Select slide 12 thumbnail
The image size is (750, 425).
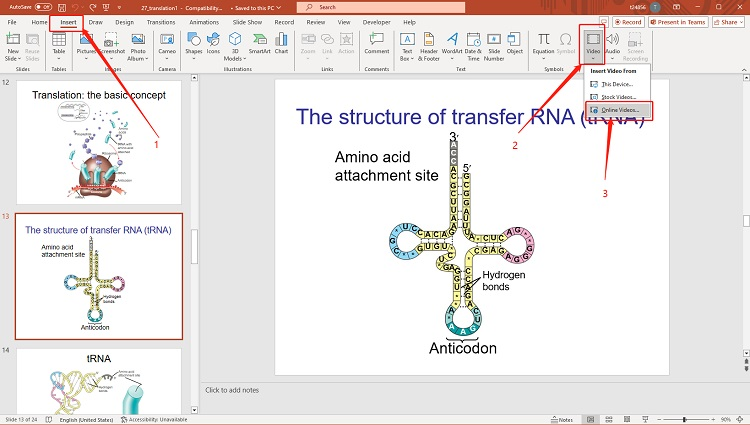point(99,142)
